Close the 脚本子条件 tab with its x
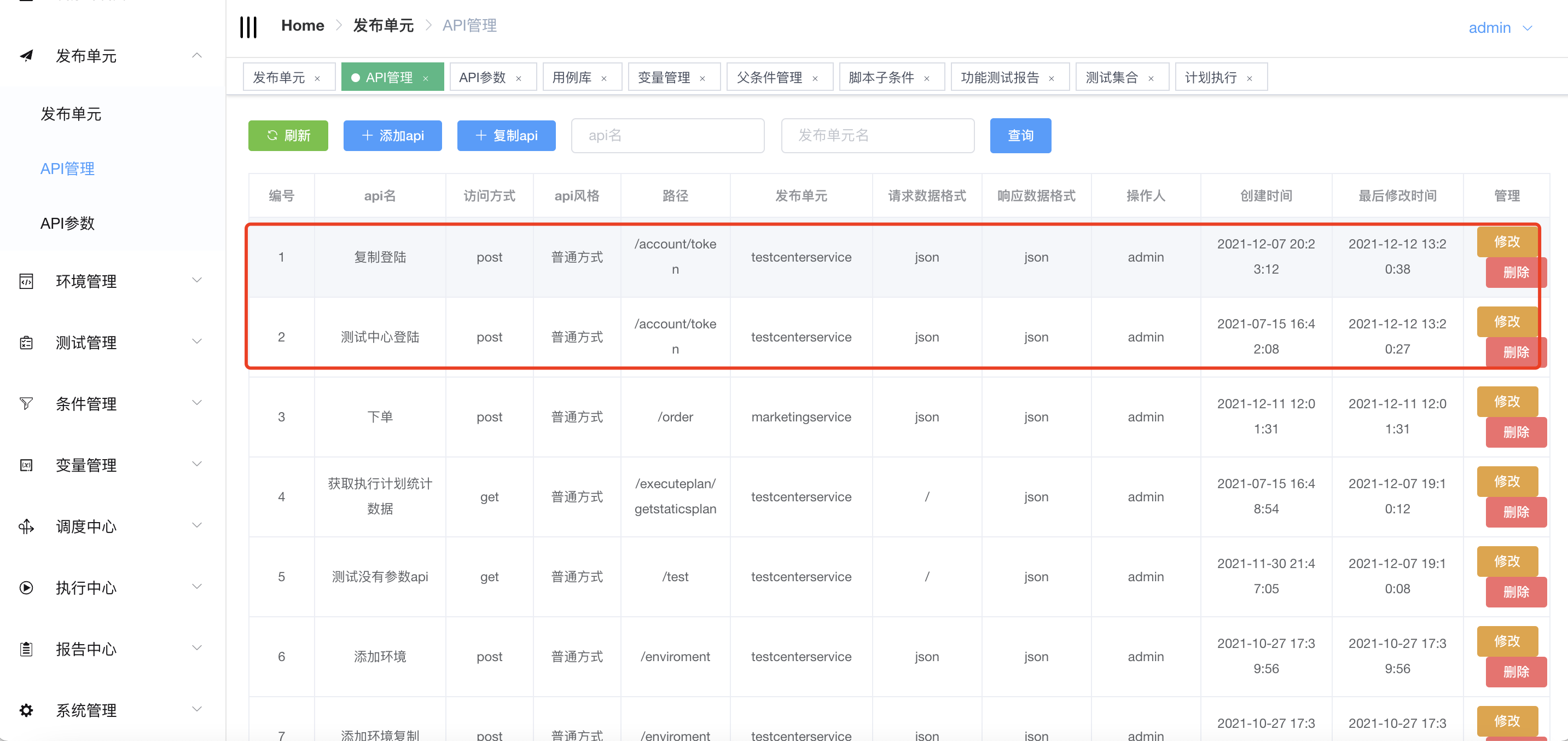1568x741 pixels. tap(926, 79)
